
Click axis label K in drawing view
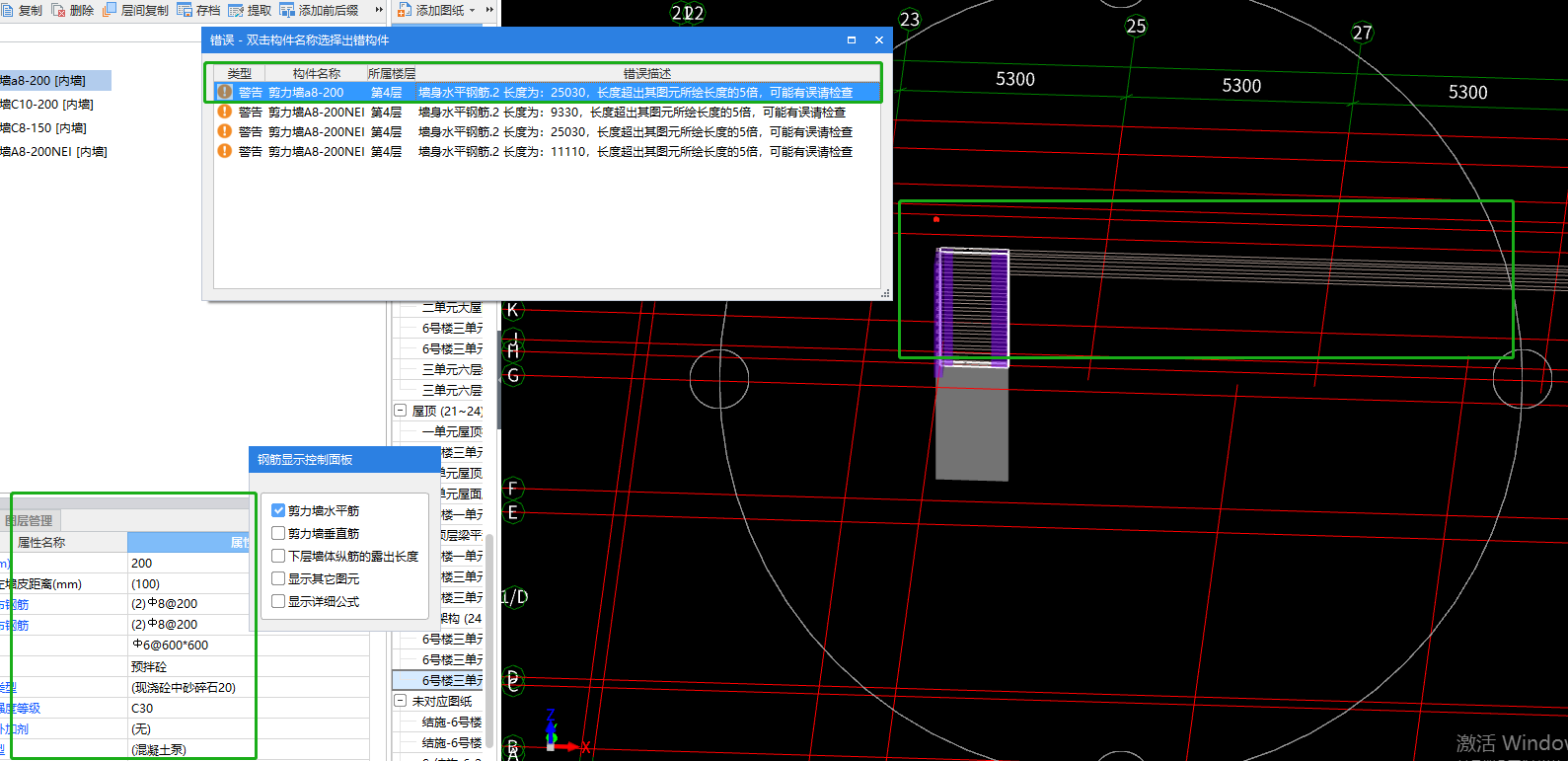(x=512, y=310)
